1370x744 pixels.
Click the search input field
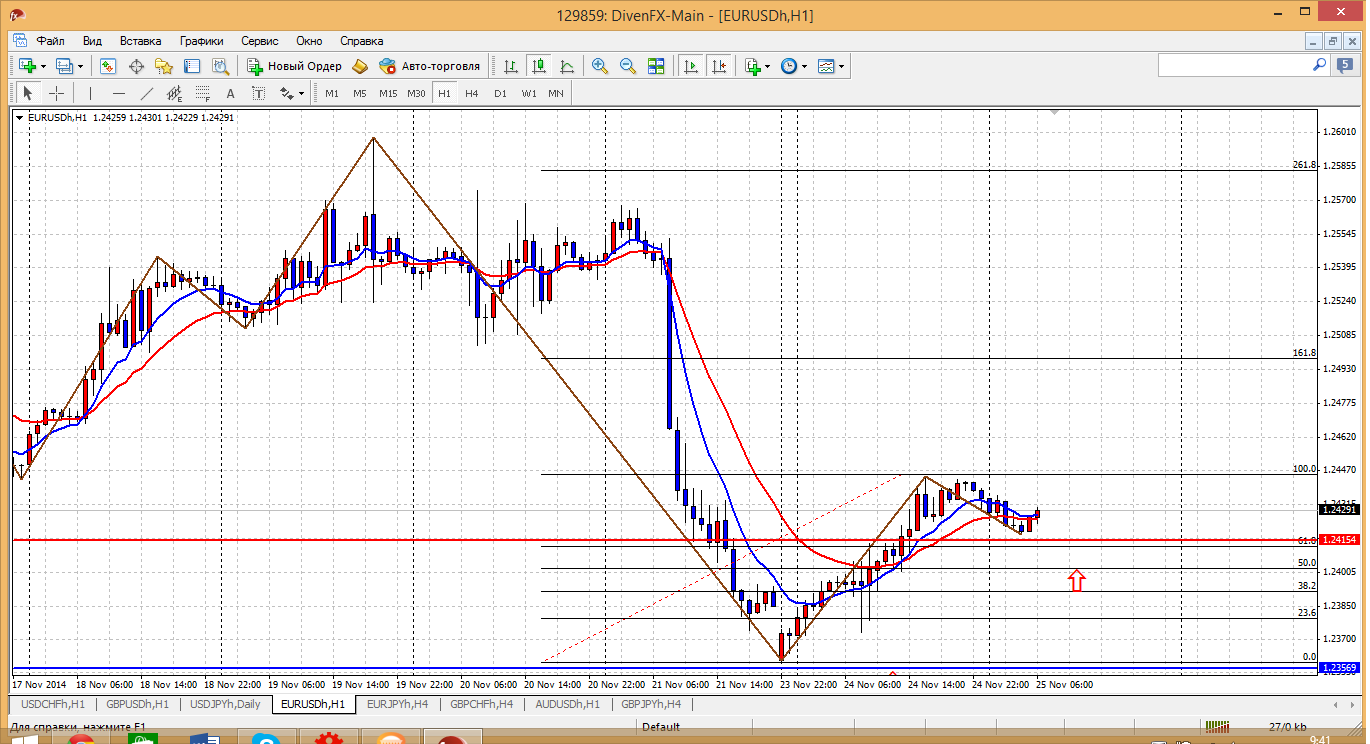[1234, 65]
